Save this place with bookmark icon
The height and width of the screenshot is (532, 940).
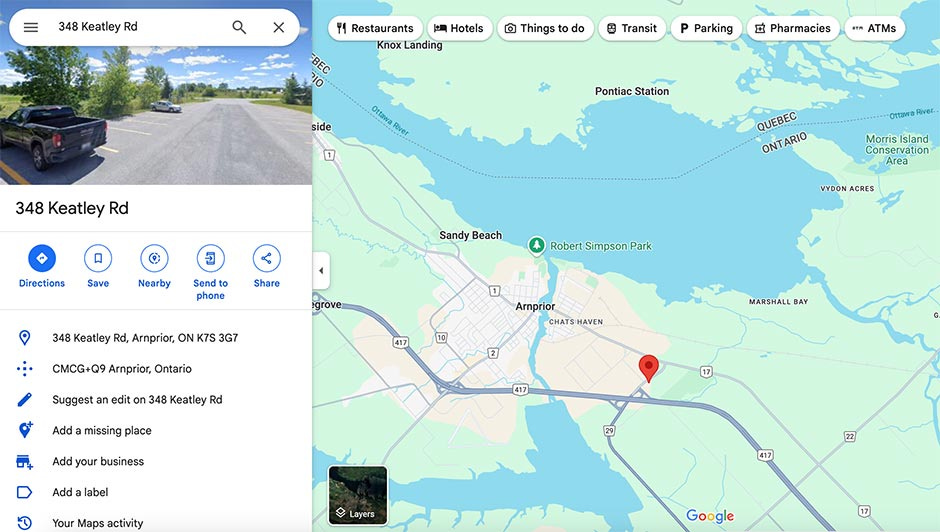(x=98, y=266)
